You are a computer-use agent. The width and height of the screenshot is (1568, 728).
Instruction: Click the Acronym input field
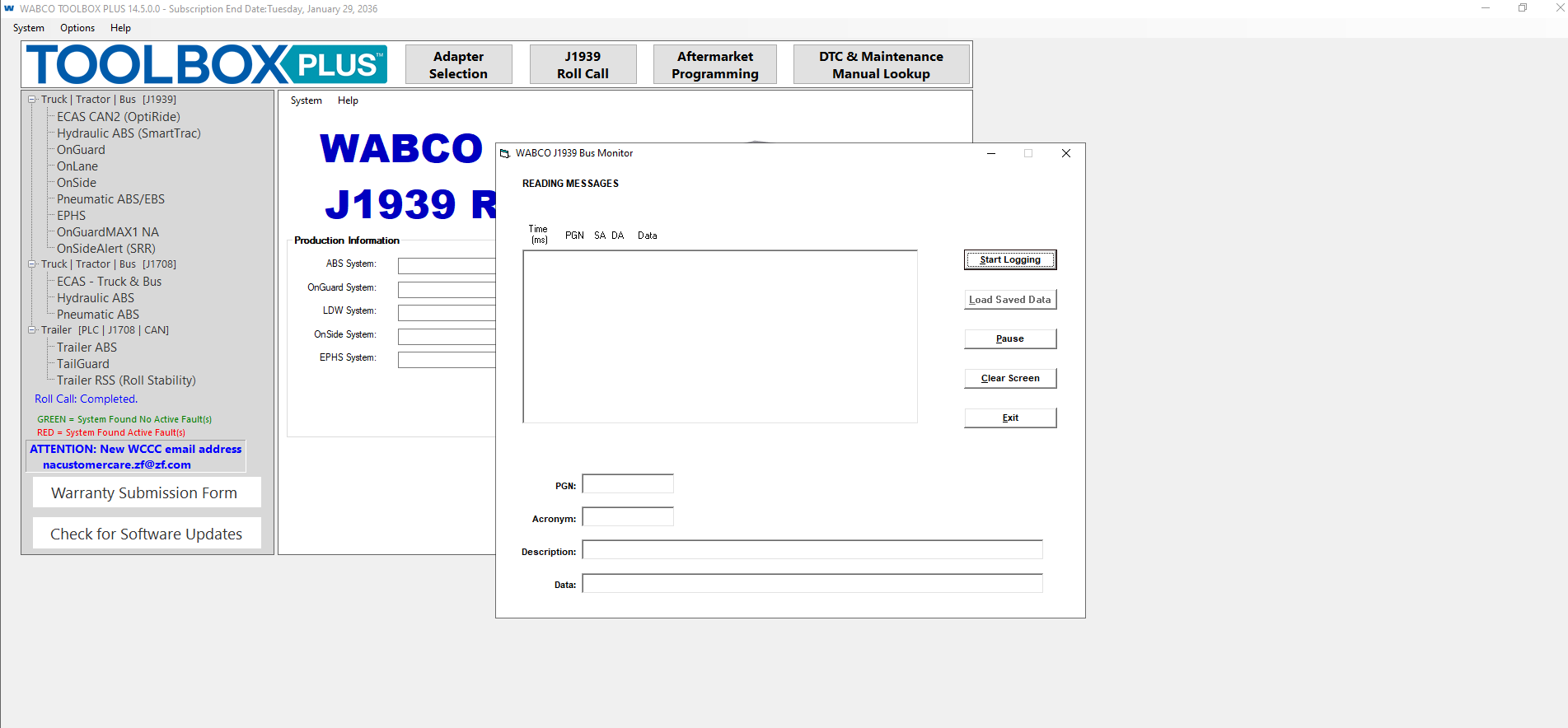pos(628,517)
